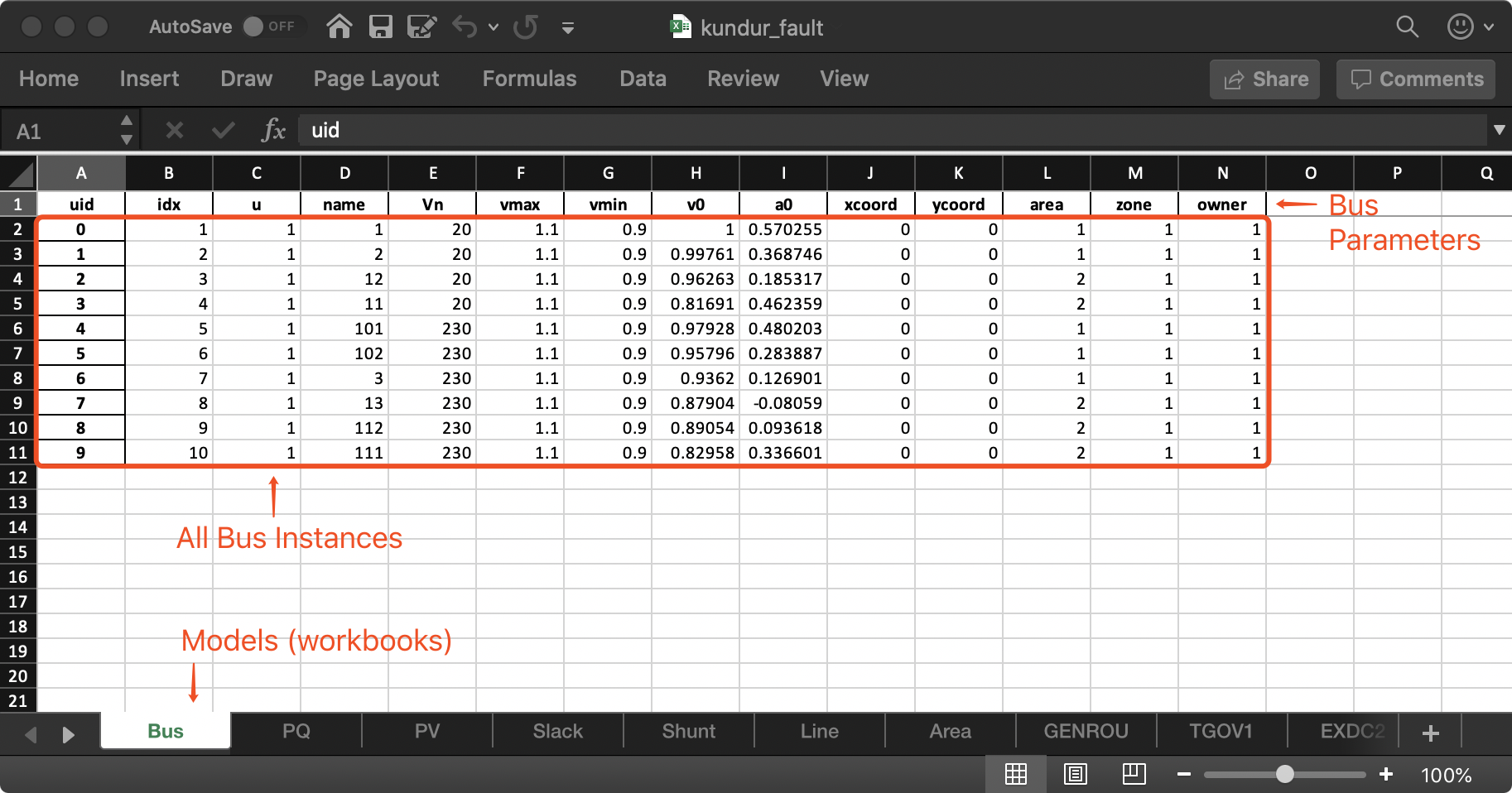The height and width of the screenshot is (793, 1512).
Task: Select row 6 header
Action: 18,329
